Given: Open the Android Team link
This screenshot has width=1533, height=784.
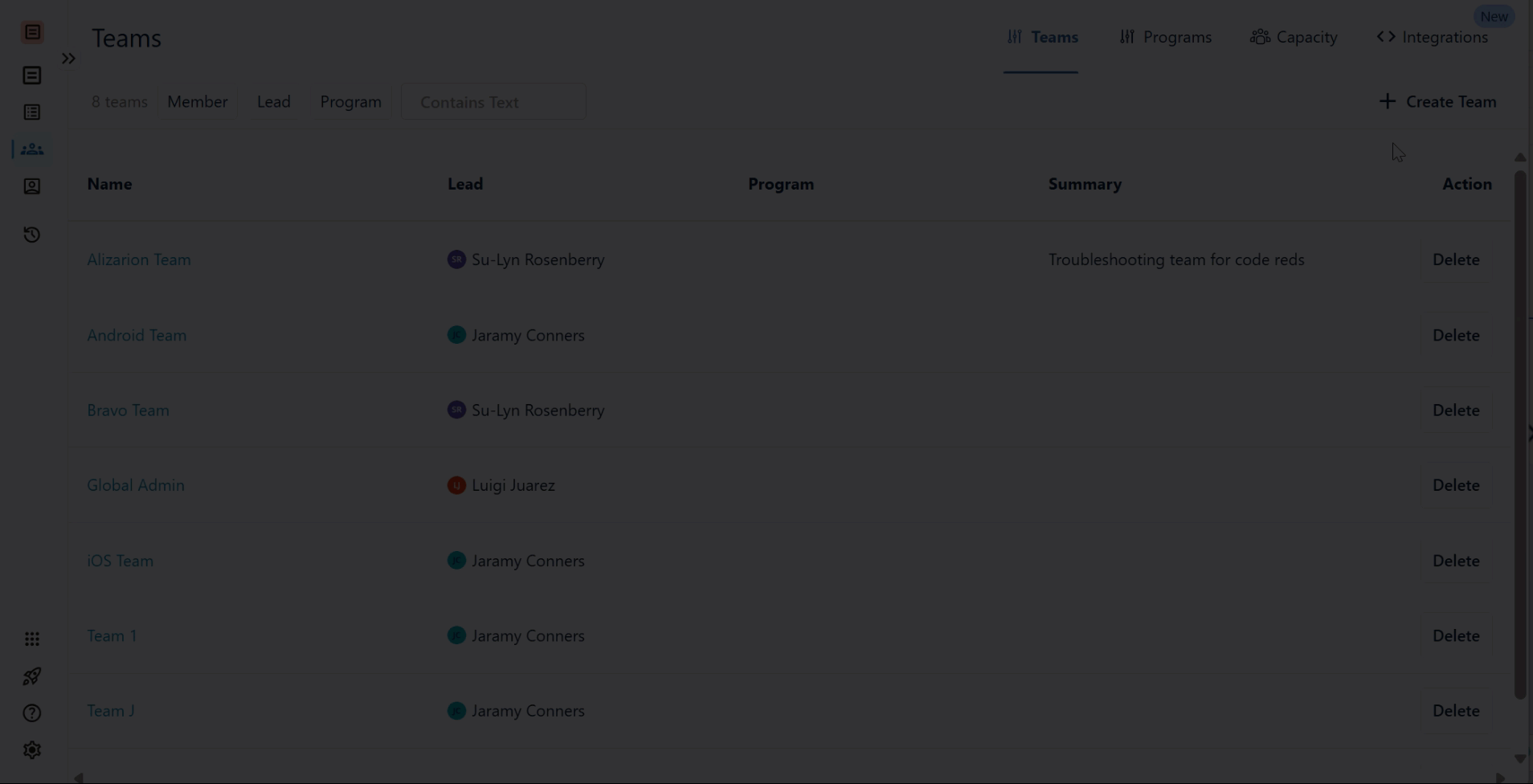Looking at the screenshot, I should pos(137,335).
